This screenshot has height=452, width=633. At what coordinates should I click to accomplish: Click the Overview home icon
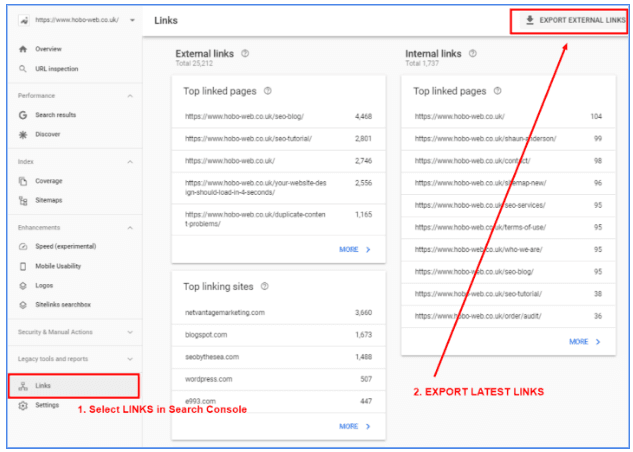23,49
